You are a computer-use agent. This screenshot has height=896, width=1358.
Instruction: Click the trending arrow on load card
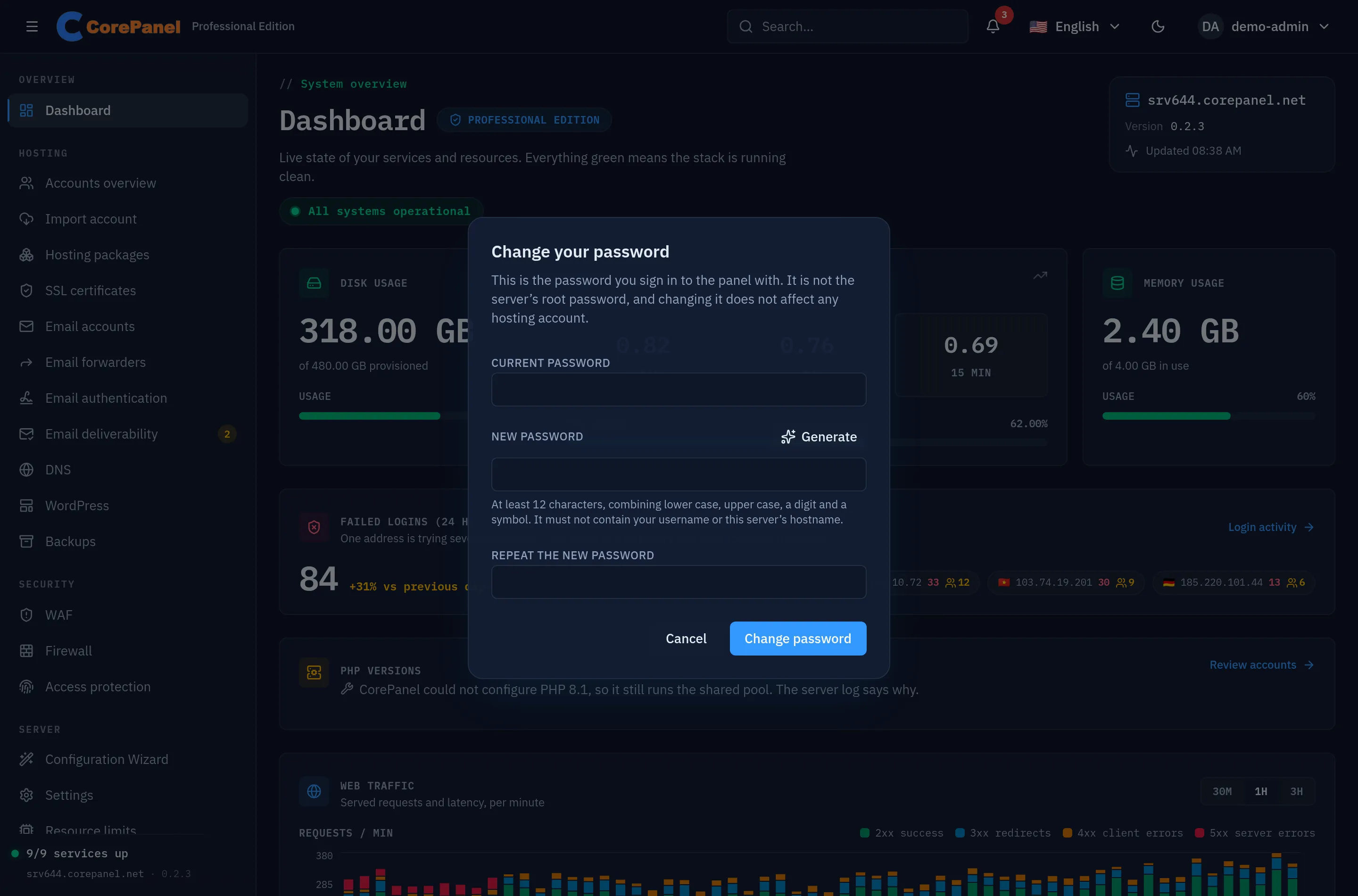coord(1040,276)
